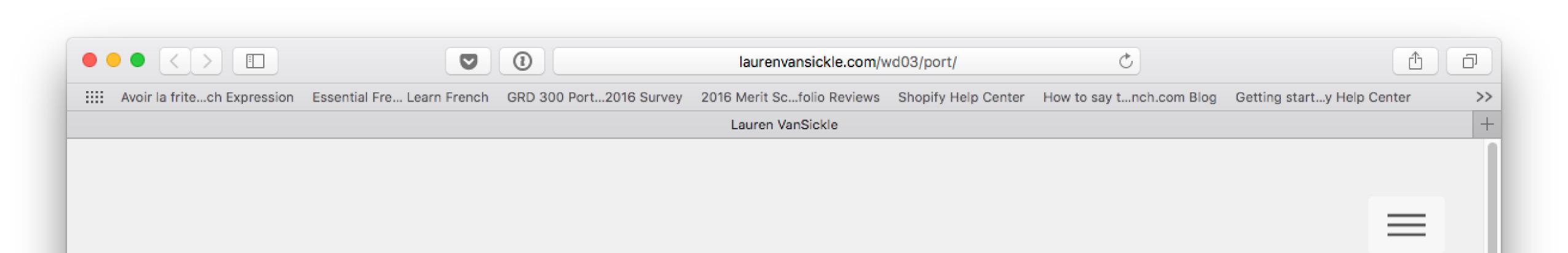Show all tabs overview icon
This screenshot has height=253, width=1568.
point(1469,61)
